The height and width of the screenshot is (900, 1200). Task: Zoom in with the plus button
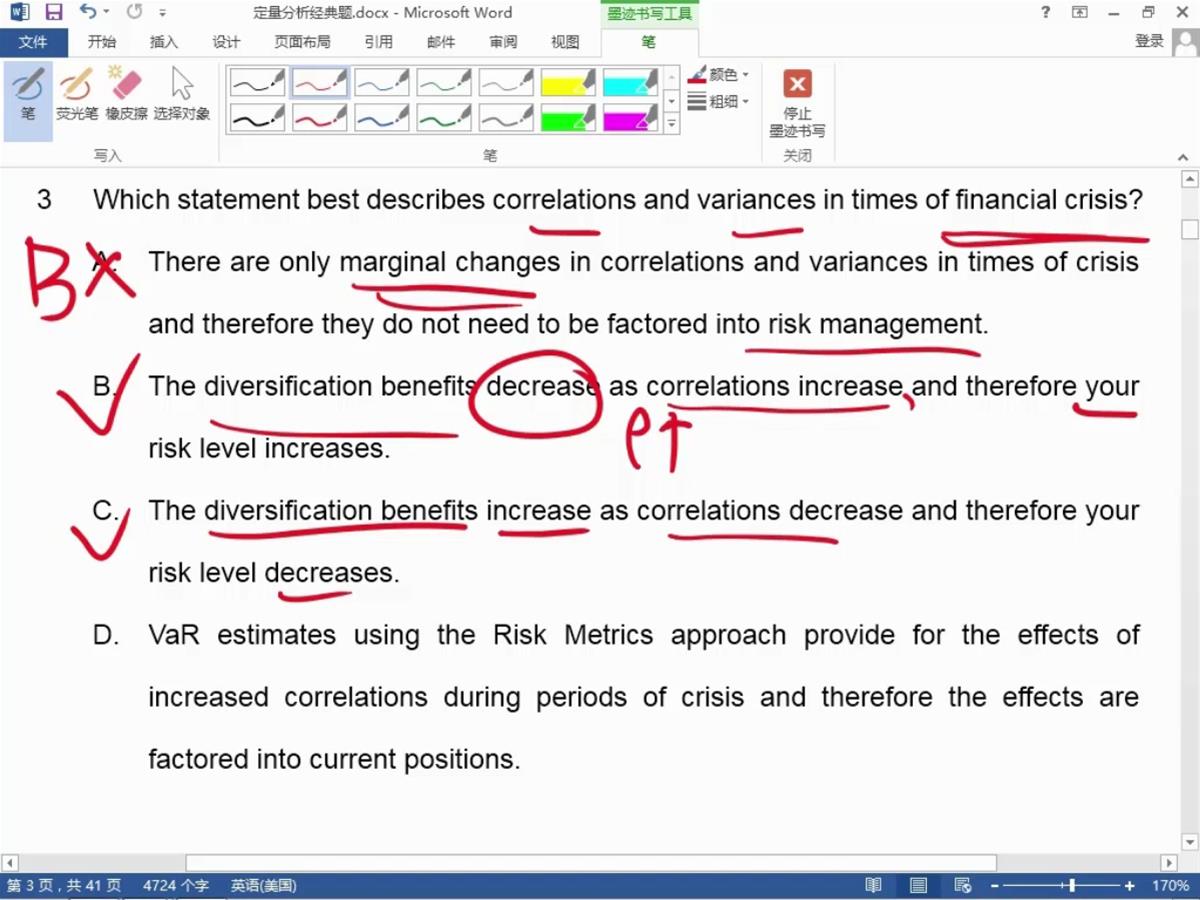point(1130,886)
